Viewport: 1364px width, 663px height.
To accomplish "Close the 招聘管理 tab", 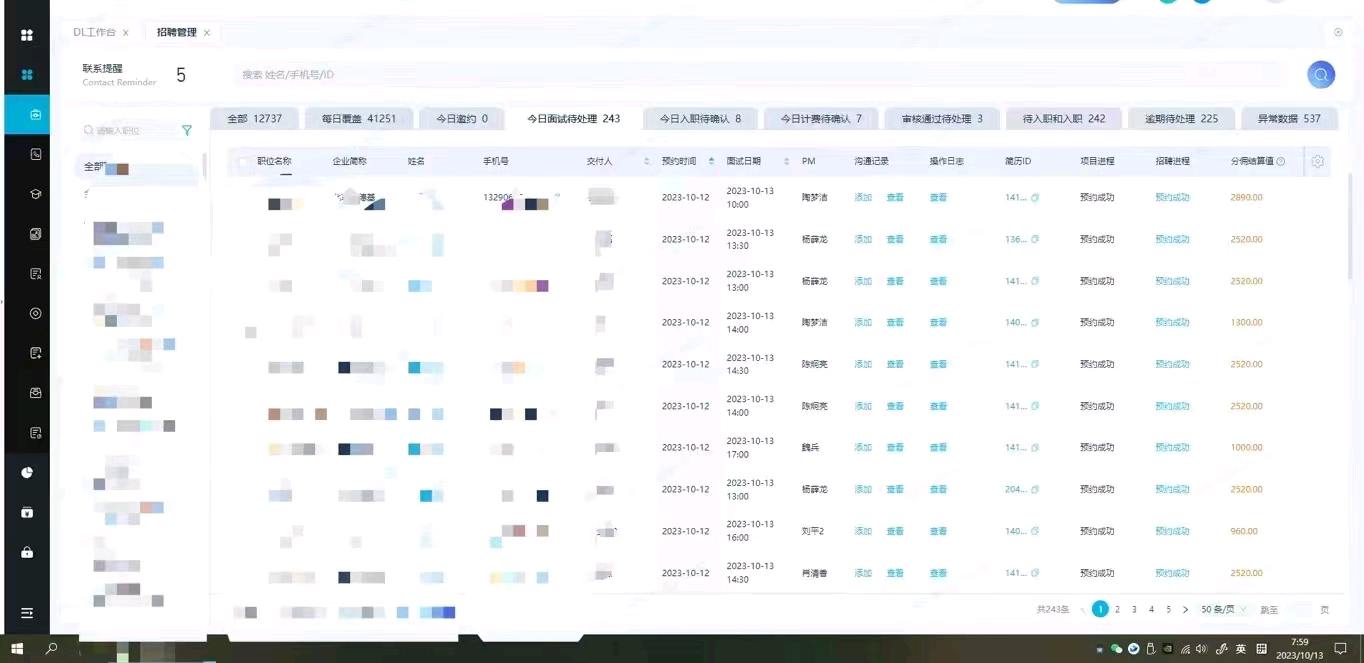I will click(x=207, y=33).
